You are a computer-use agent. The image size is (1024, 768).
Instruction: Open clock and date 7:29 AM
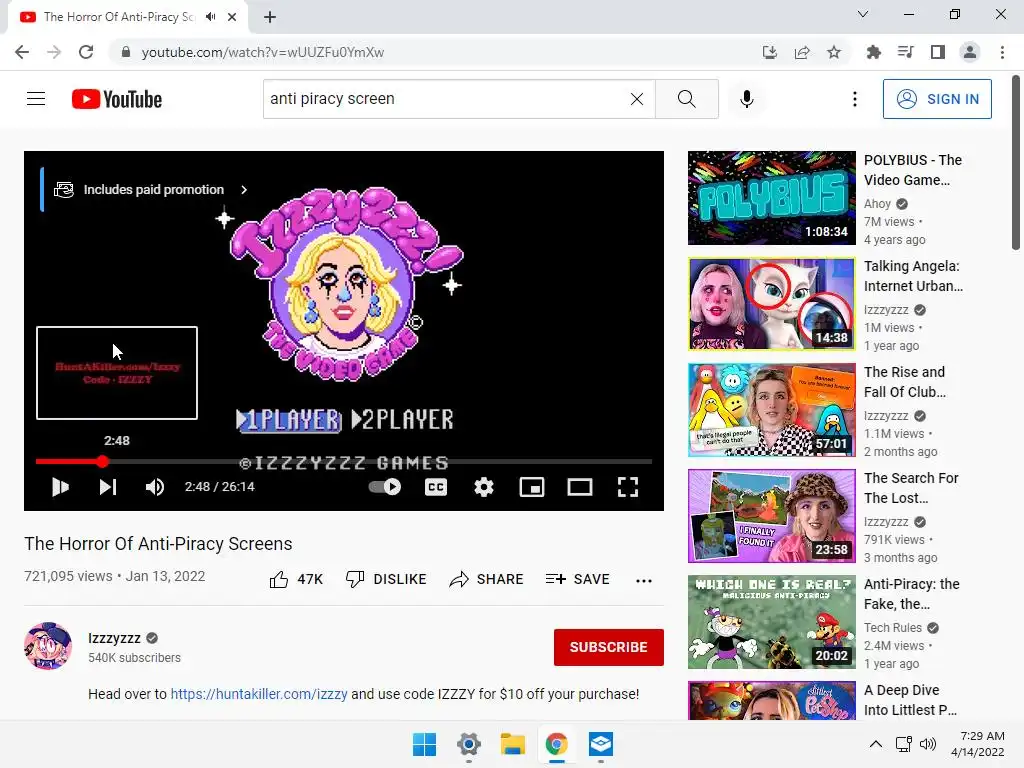pyautogui.click(x=978, y=744)
